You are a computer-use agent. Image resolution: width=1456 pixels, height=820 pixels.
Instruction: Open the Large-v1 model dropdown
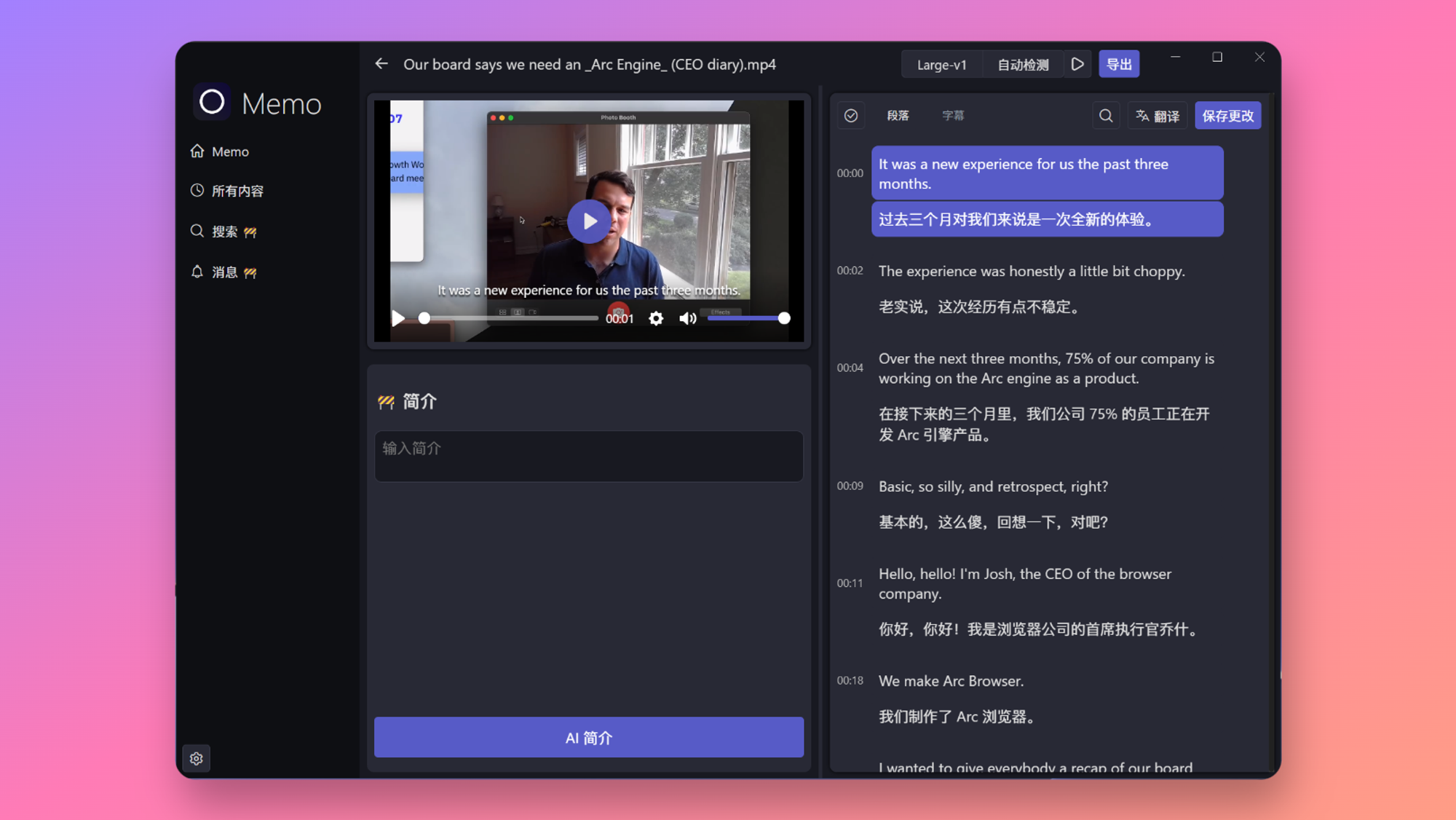[941, 64]
